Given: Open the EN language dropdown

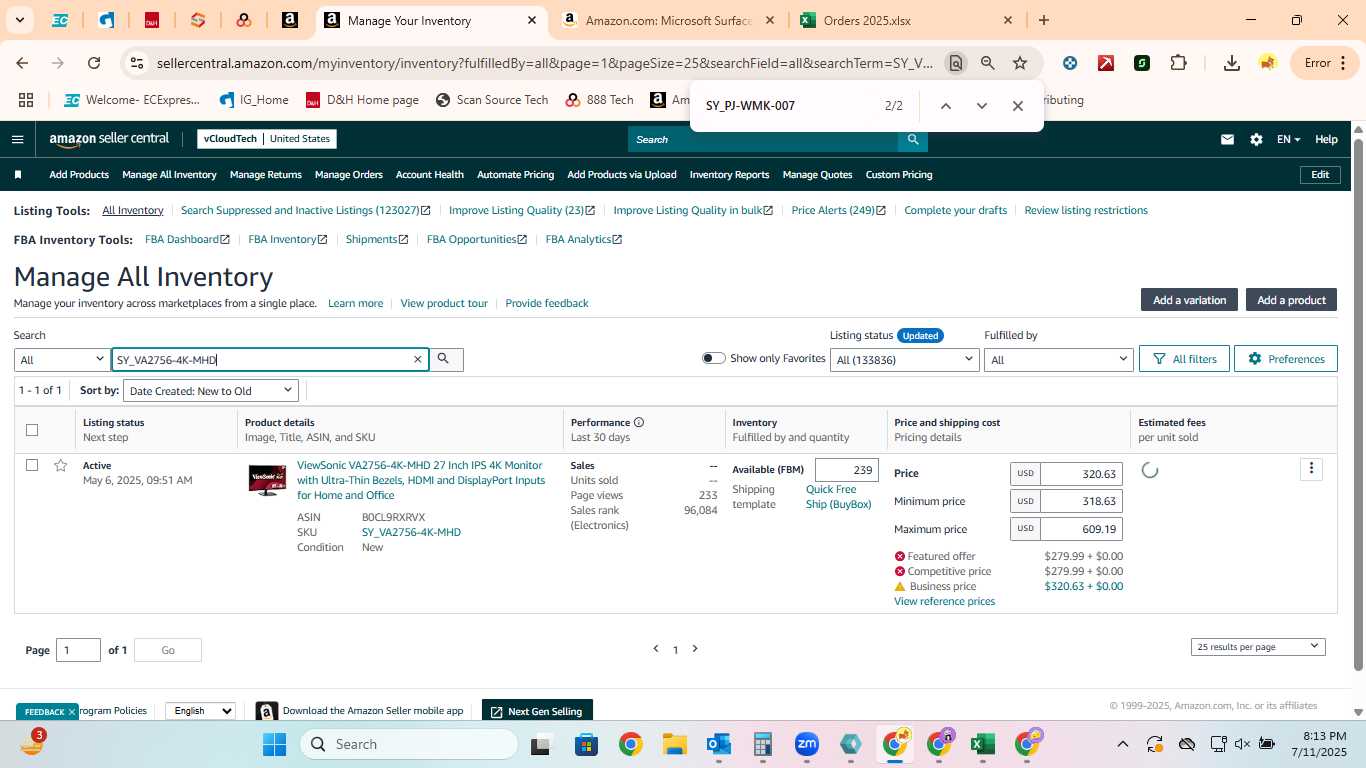Looking at the screenshot, I should point(1288,139).
